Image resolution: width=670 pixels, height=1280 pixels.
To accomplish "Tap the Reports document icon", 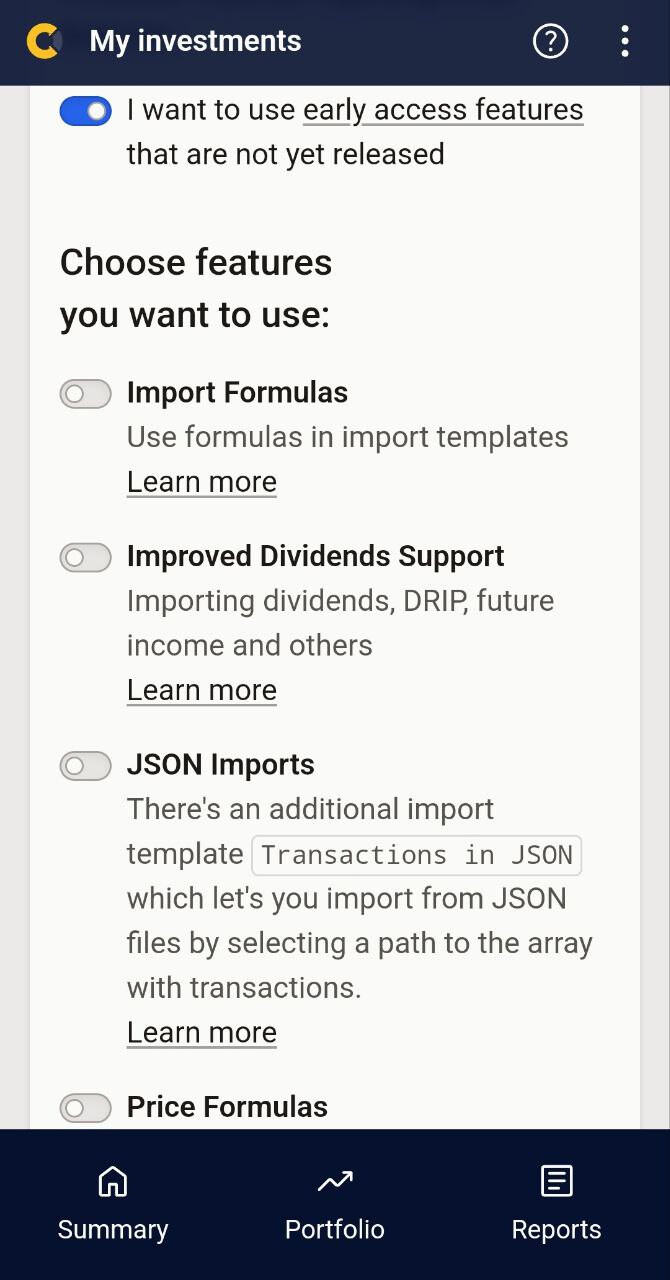I will point(557,1181).
